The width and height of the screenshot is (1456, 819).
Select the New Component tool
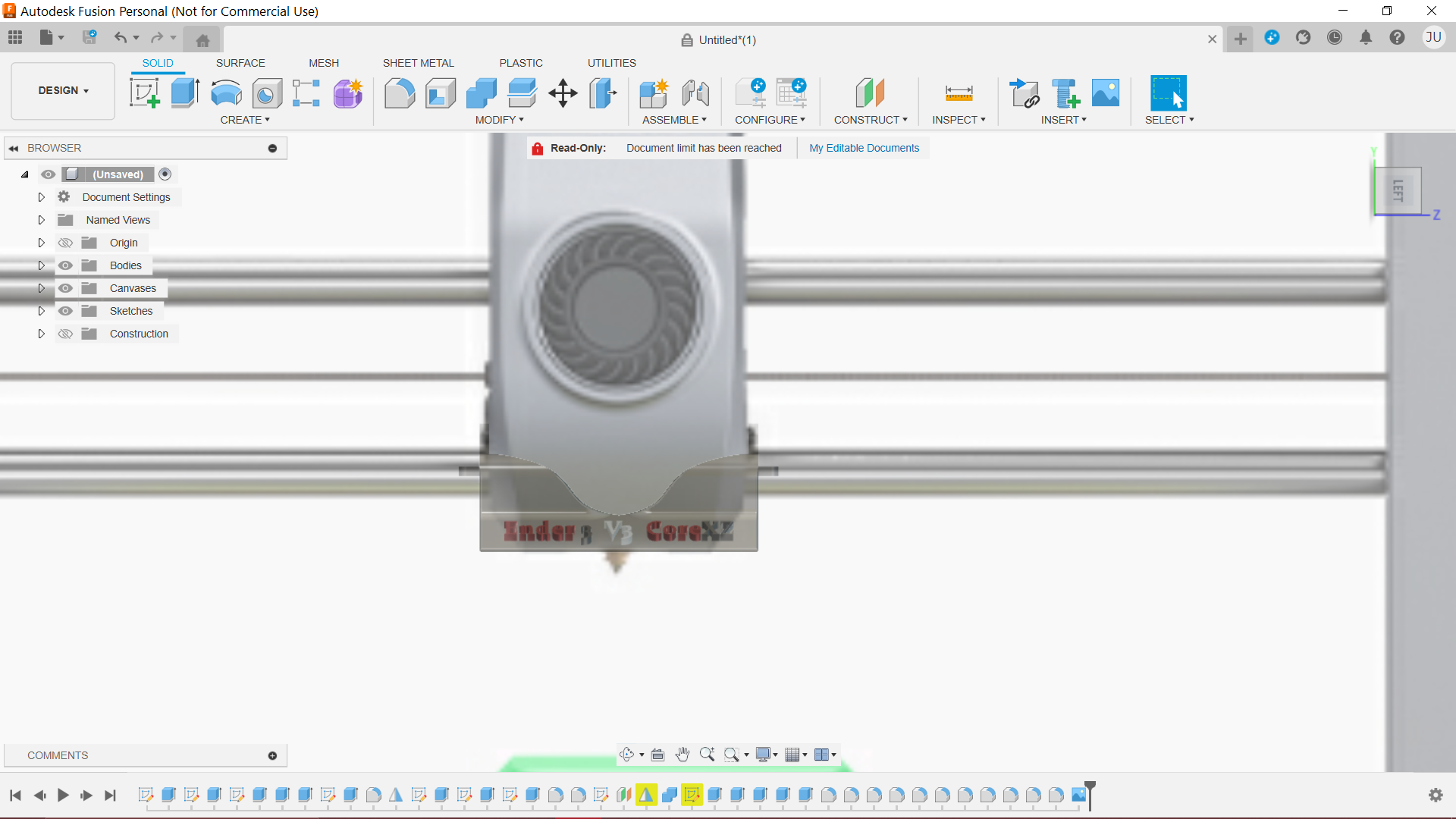click(654, 93)
